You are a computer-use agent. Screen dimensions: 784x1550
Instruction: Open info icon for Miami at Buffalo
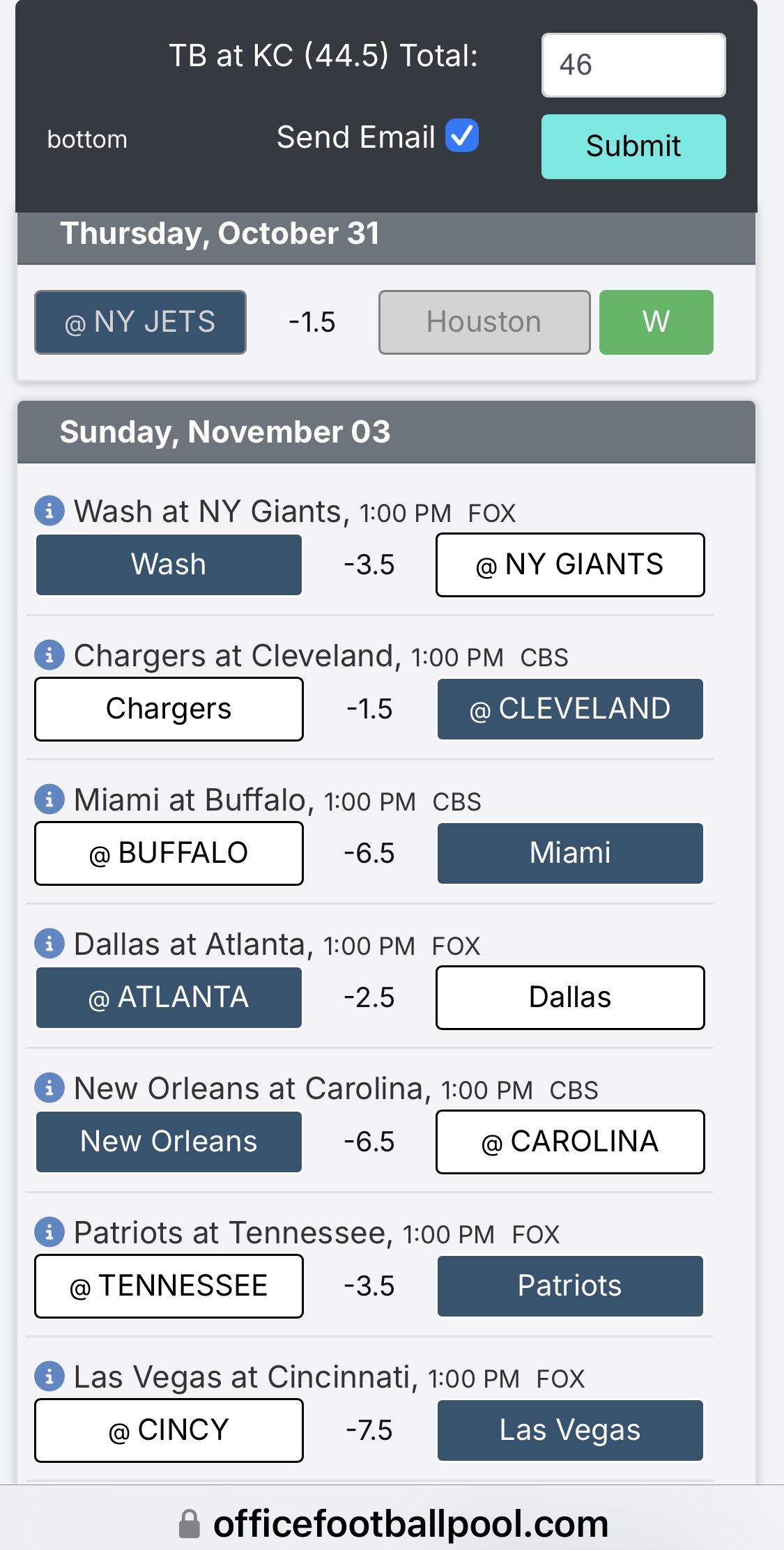(x=49, y=799)
